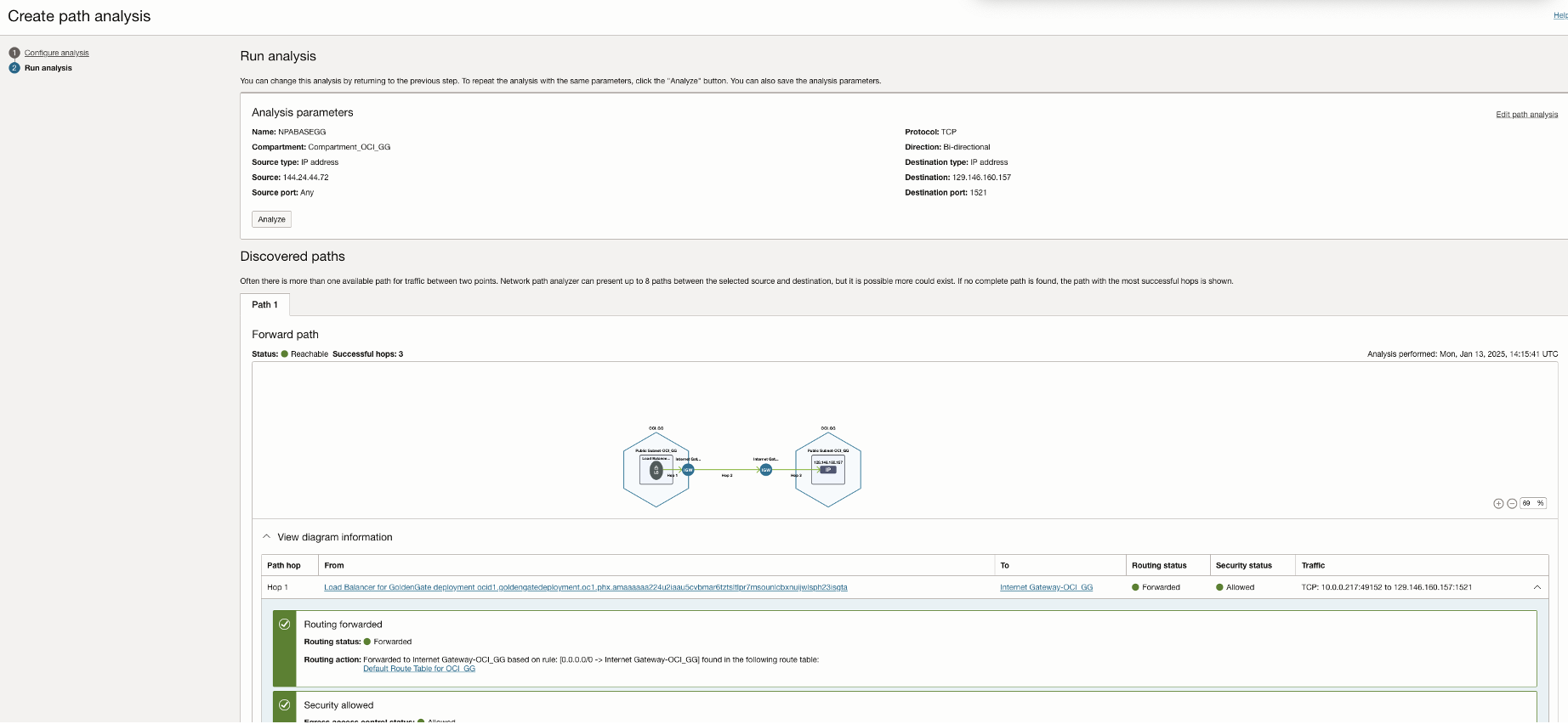This screenshot has width=1568, height=724.
Task: Click the TCP traffic value in Hop 1 row
Action: click(1387, 587)
